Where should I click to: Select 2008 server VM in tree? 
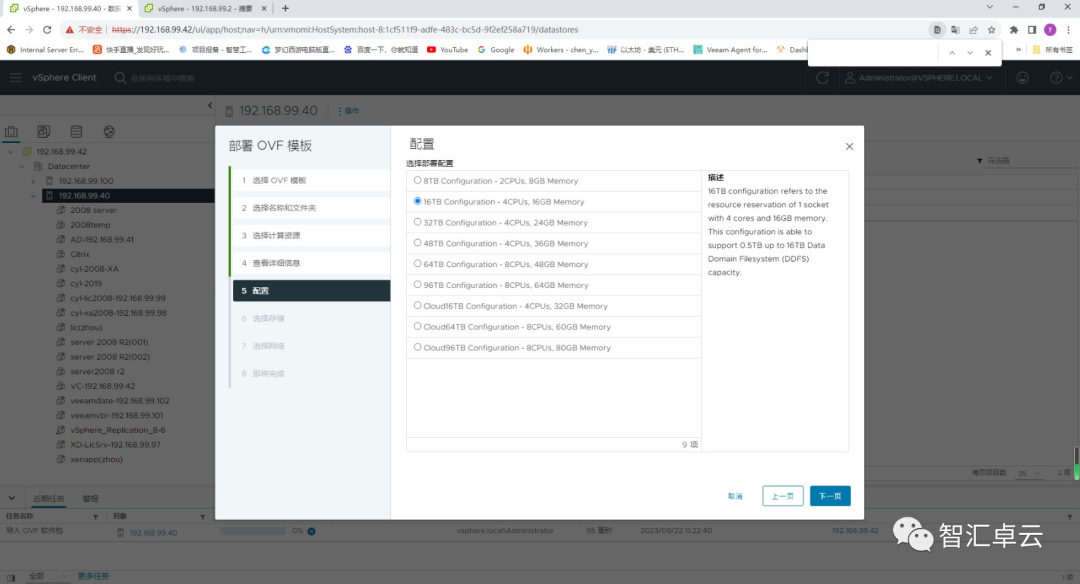click(x=93, y=210)
